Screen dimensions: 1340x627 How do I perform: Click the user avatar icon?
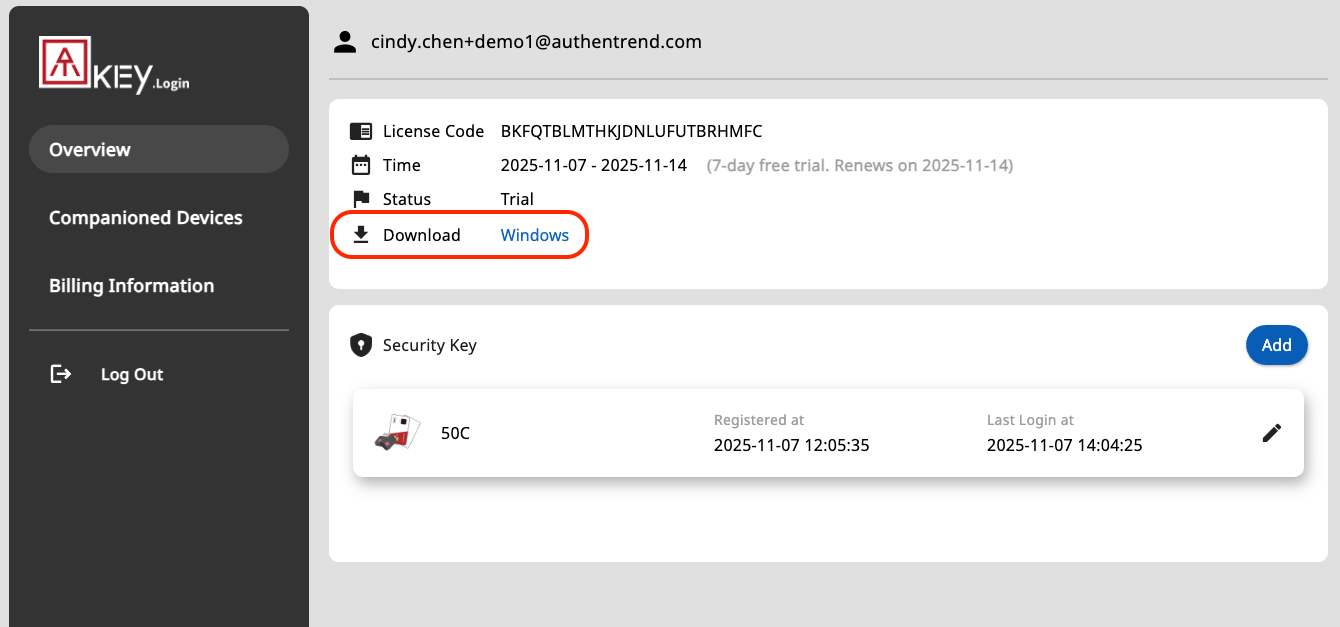point(345,41)
